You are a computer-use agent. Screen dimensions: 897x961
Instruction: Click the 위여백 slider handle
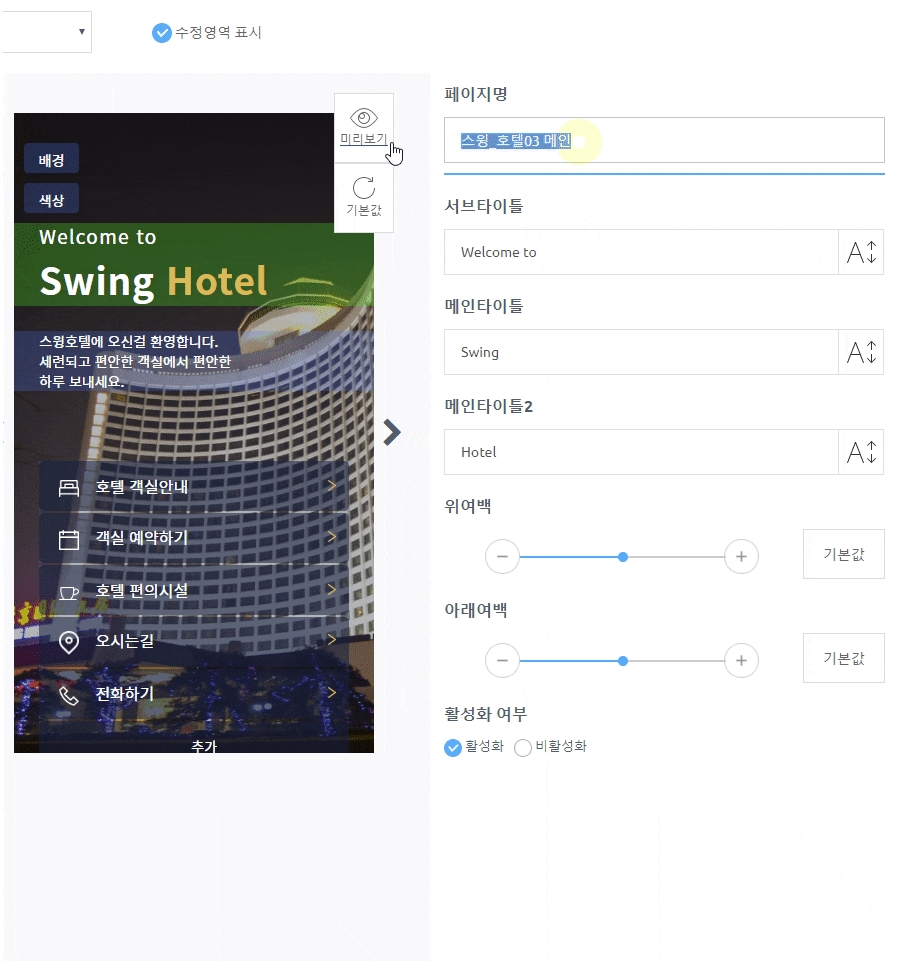click(x=623, y=556)
